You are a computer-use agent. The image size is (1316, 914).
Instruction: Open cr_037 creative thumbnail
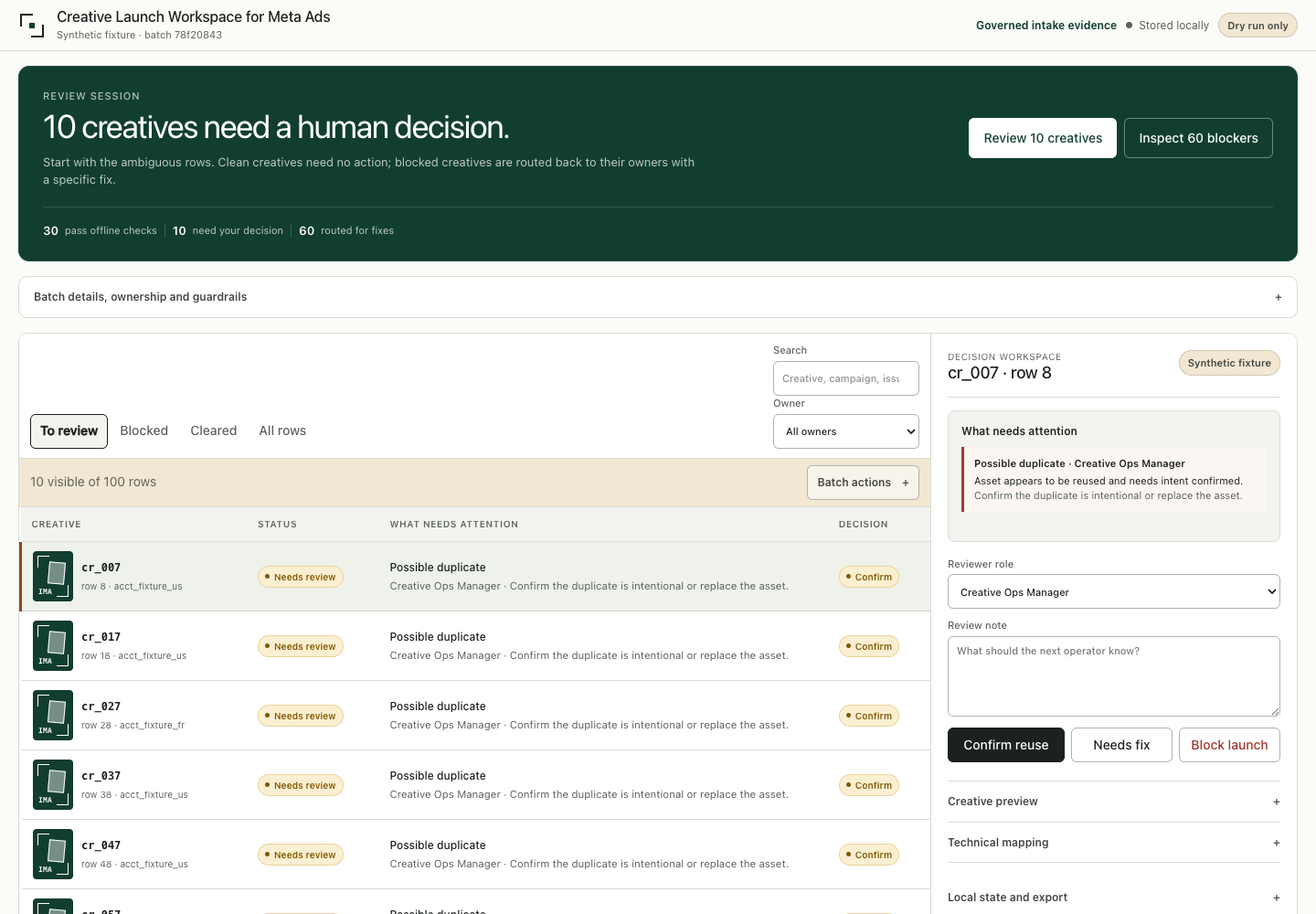(53, 784)
